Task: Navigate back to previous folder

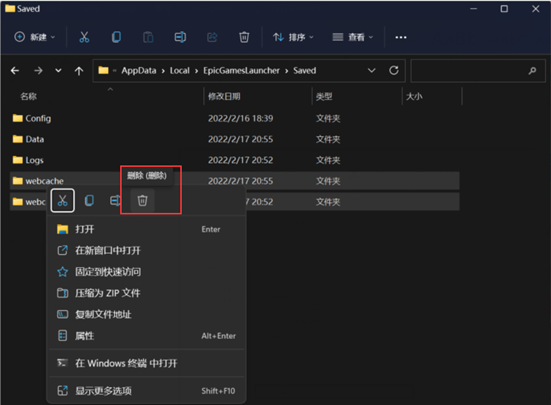Action: 15,71
